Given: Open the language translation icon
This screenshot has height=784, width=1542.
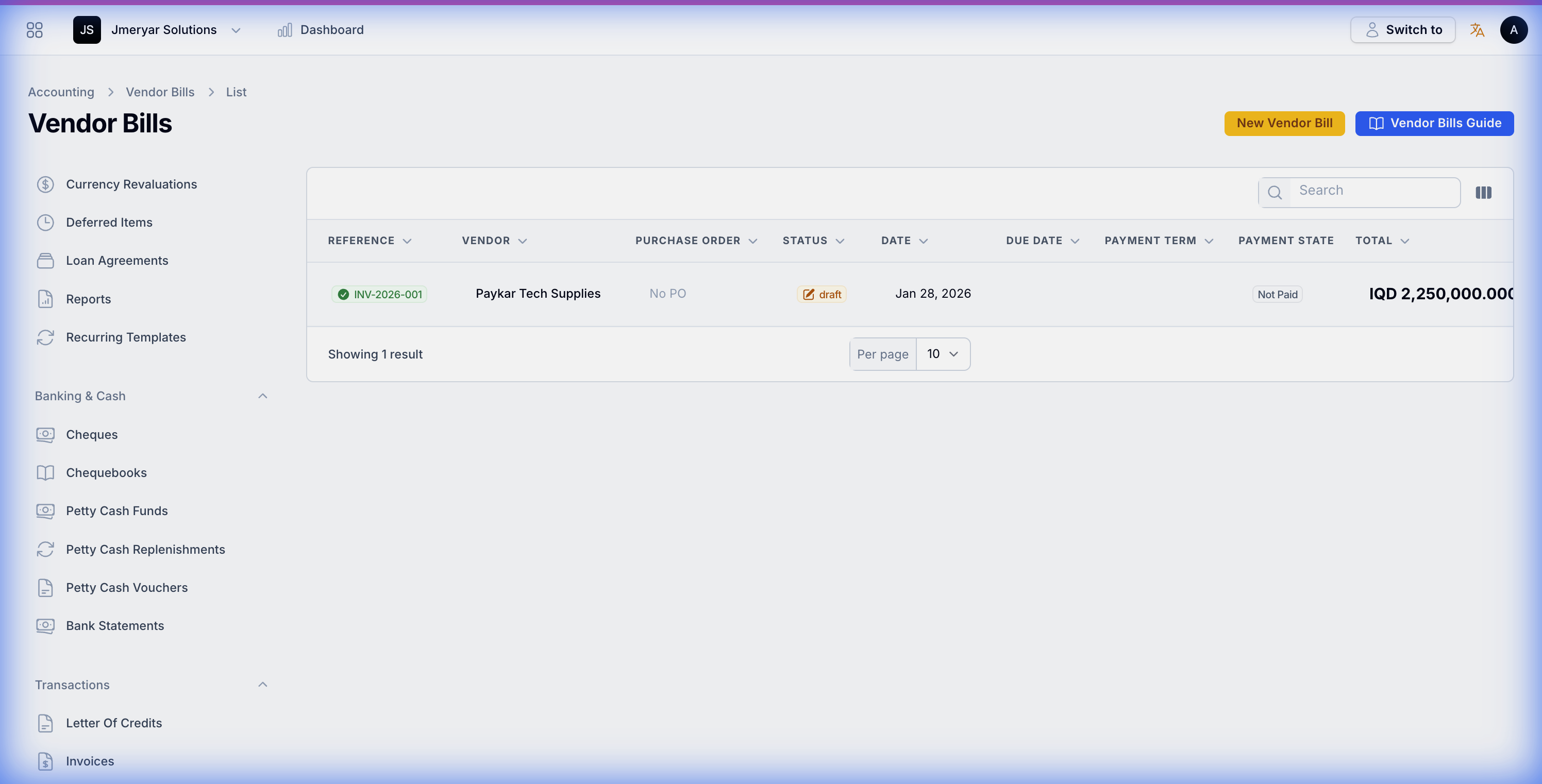Looking at the screenshot, I should pyautogui.click(x=1477, y=29).
